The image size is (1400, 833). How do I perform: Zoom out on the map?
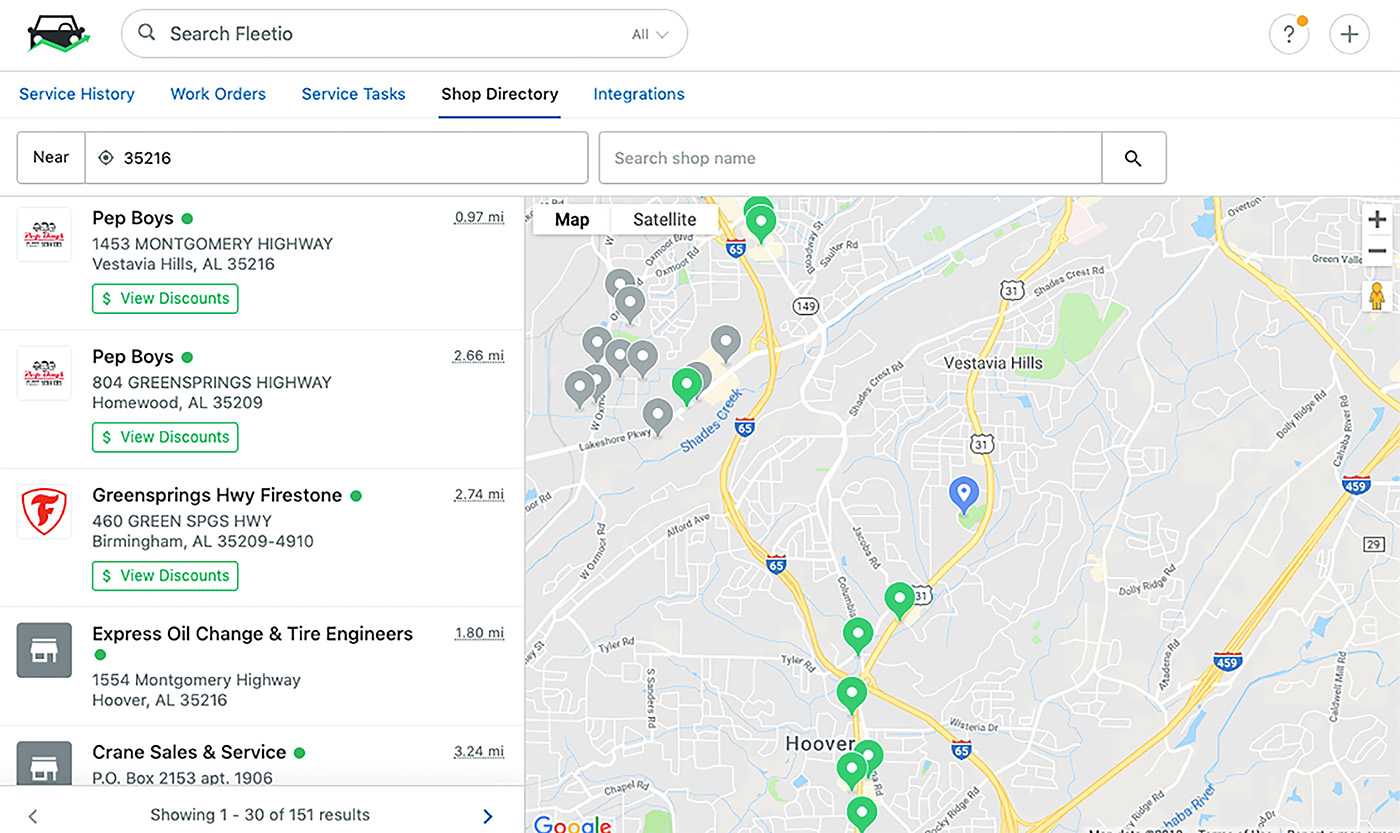click(1377, 251)
